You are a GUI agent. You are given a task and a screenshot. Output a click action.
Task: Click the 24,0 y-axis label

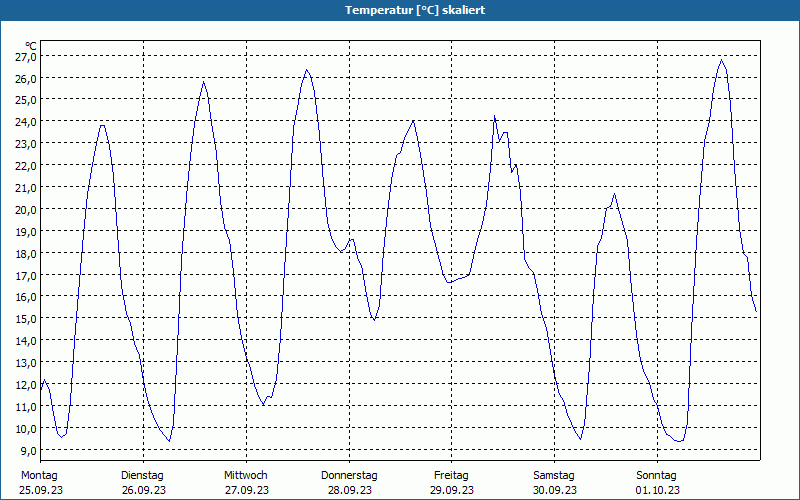pos(26,122)
